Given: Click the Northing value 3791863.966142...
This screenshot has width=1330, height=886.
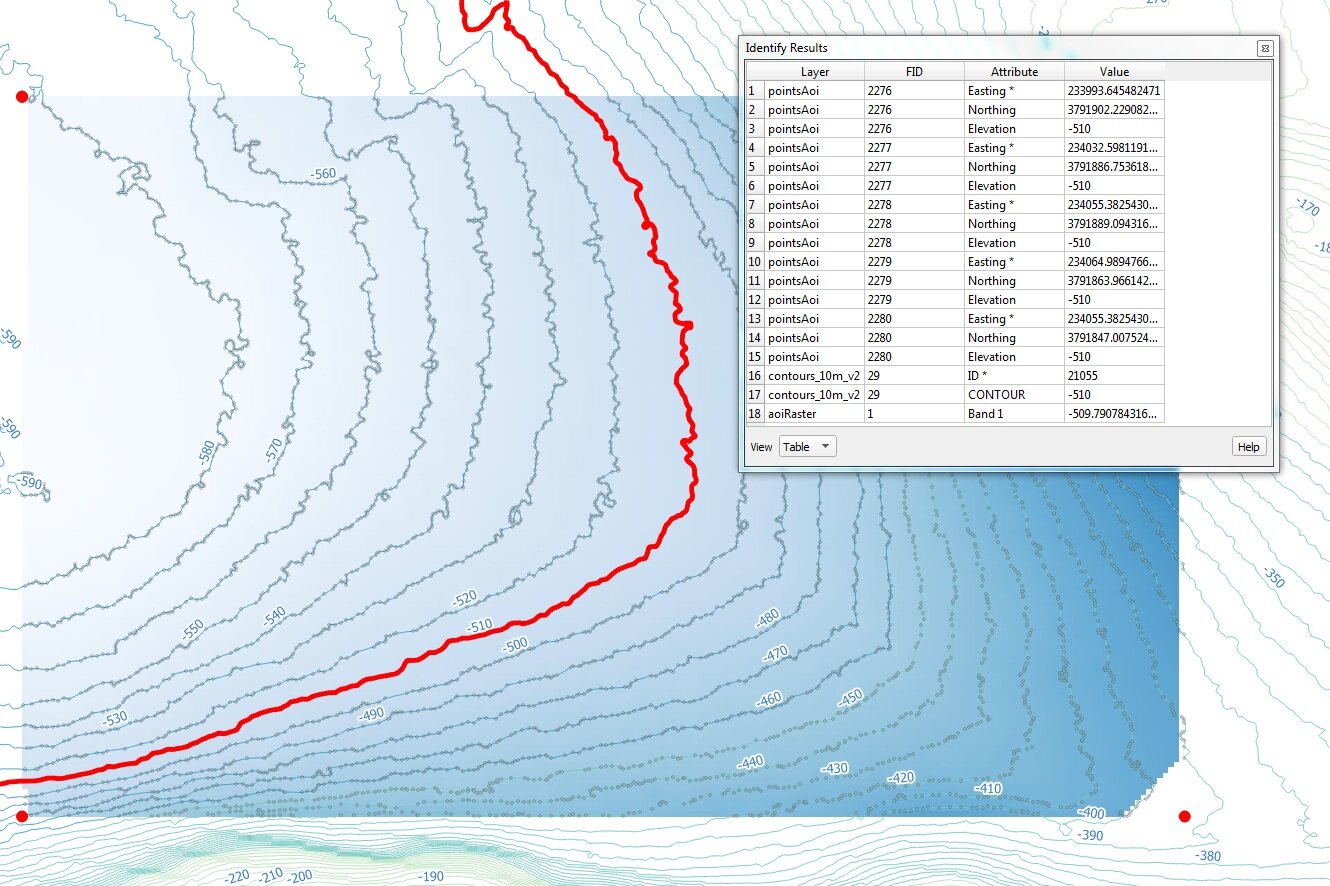Looking at the screenshot, I should 1114,280.
